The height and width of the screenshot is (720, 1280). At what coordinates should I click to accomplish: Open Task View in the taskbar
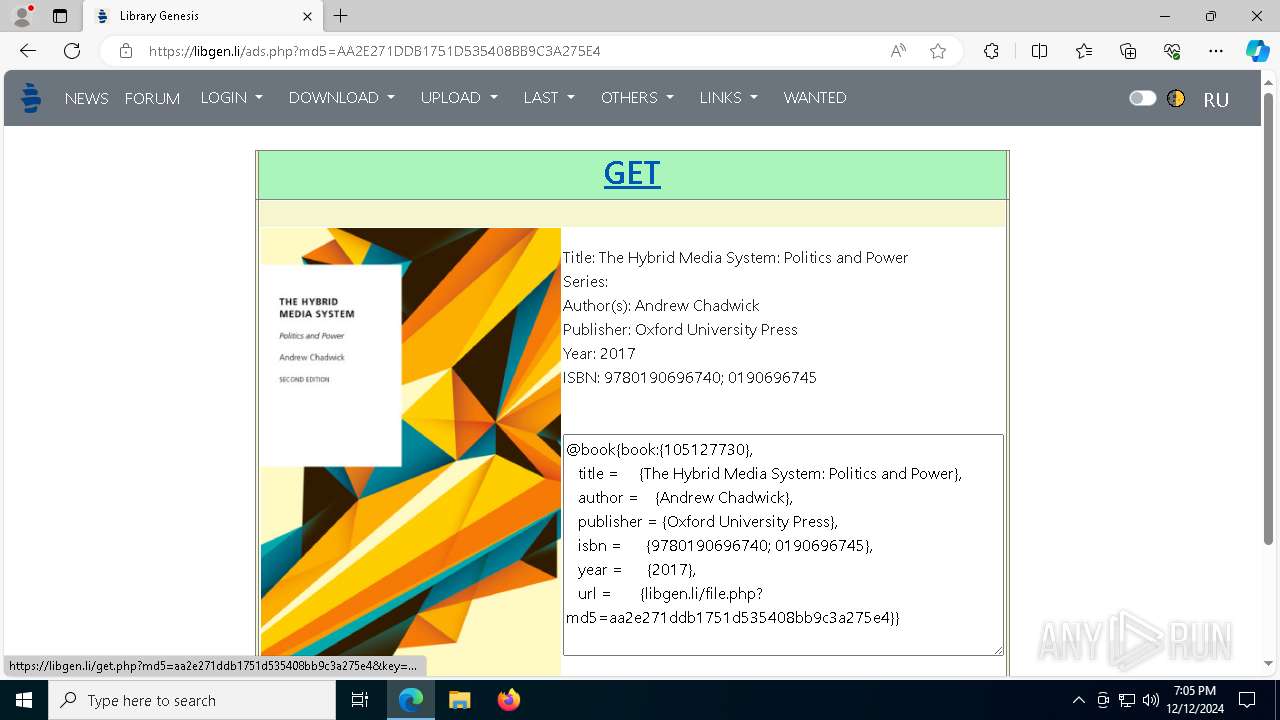361,700
